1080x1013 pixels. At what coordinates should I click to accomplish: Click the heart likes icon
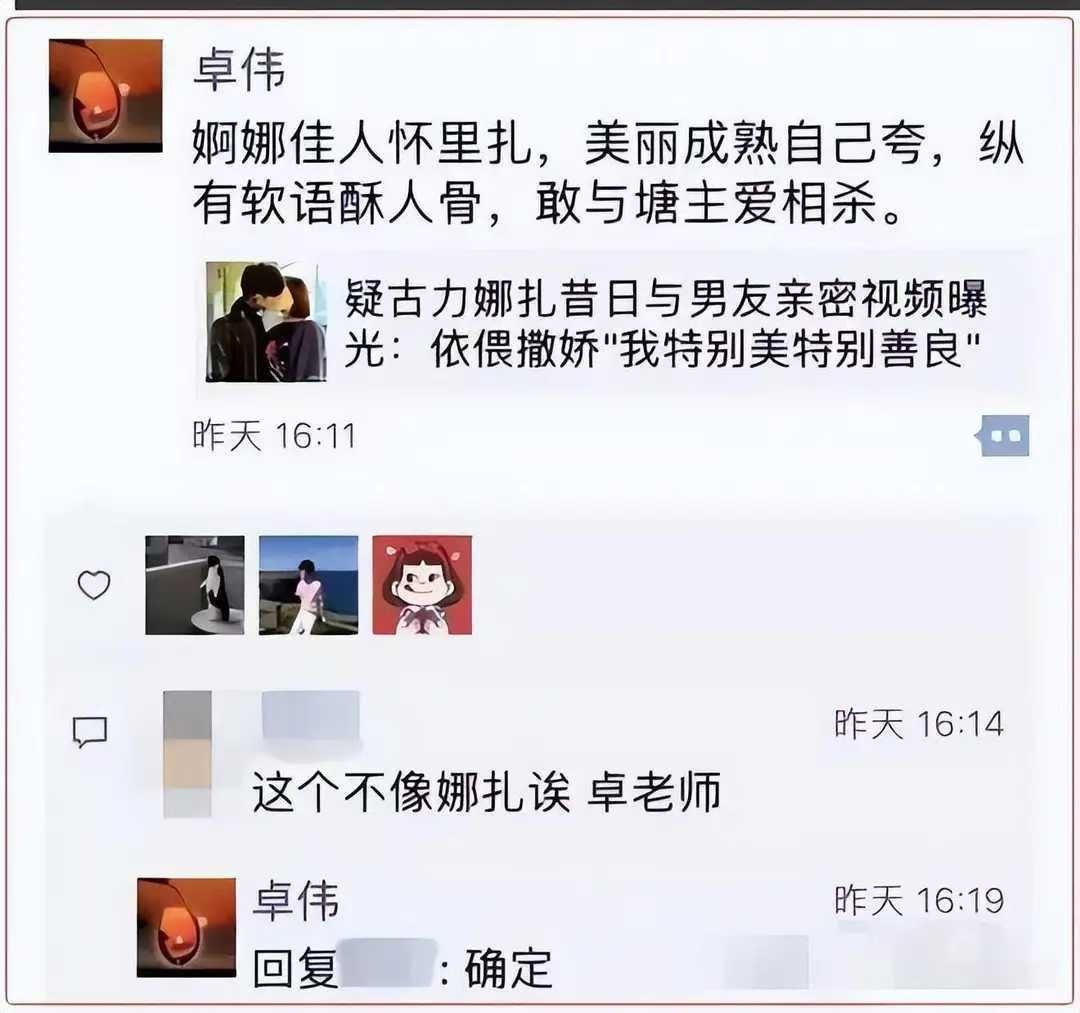[94, 585]
